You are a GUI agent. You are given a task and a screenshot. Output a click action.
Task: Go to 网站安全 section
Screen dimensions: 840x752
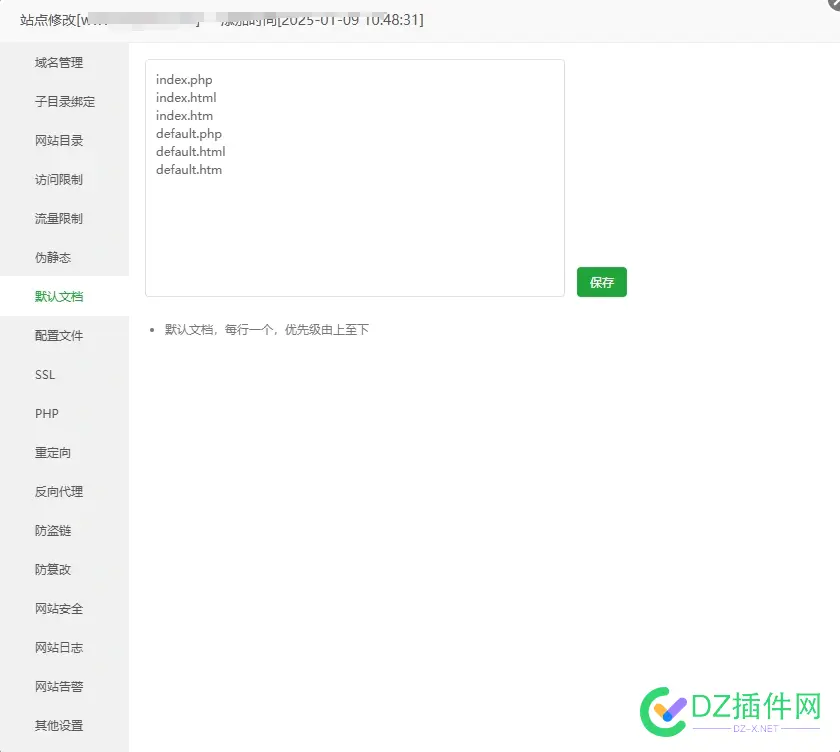click(x=59, y=609)
